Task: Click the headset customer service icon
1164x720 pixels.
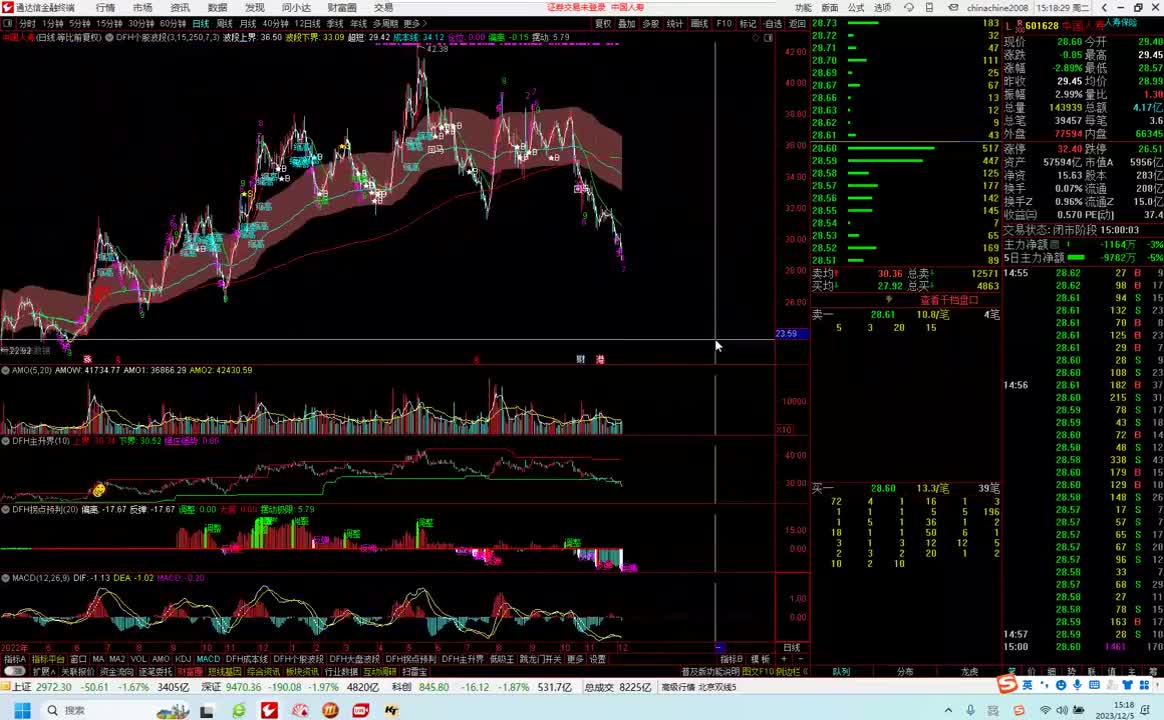Action: pos(909,7)
